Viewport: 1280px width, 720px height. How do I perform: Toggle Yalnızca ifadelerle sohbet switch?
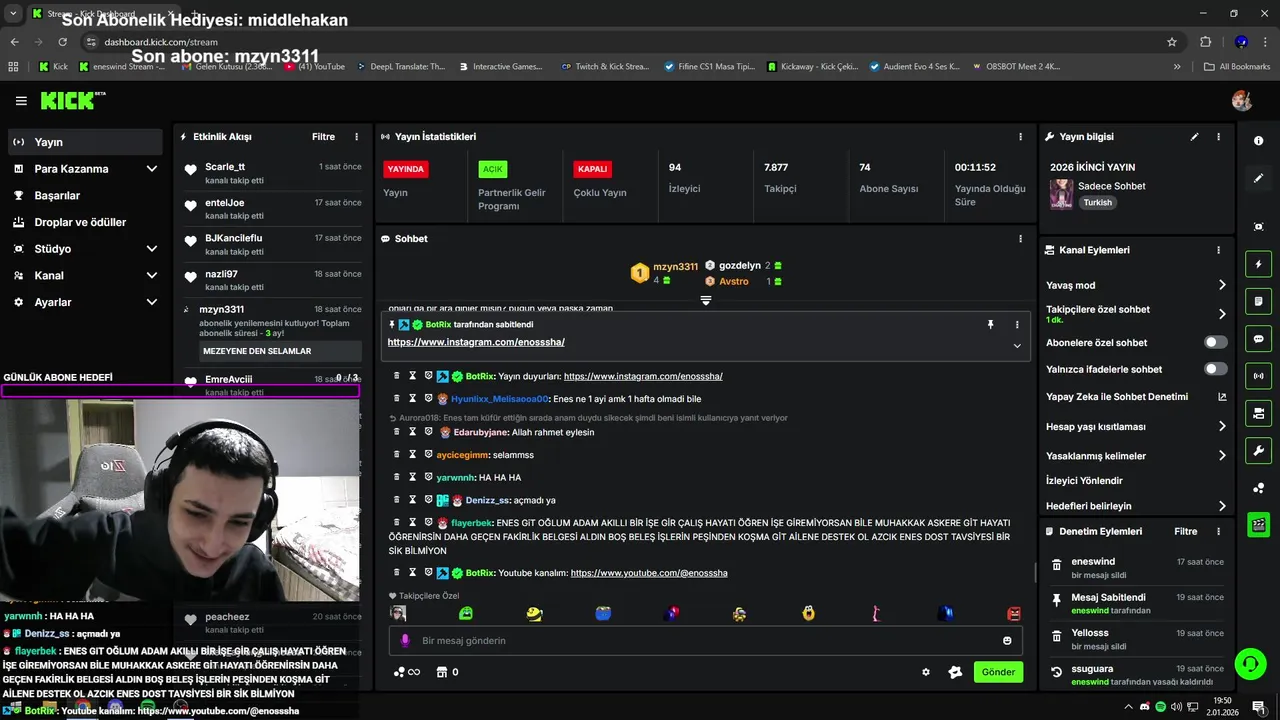pos(1216,369)
